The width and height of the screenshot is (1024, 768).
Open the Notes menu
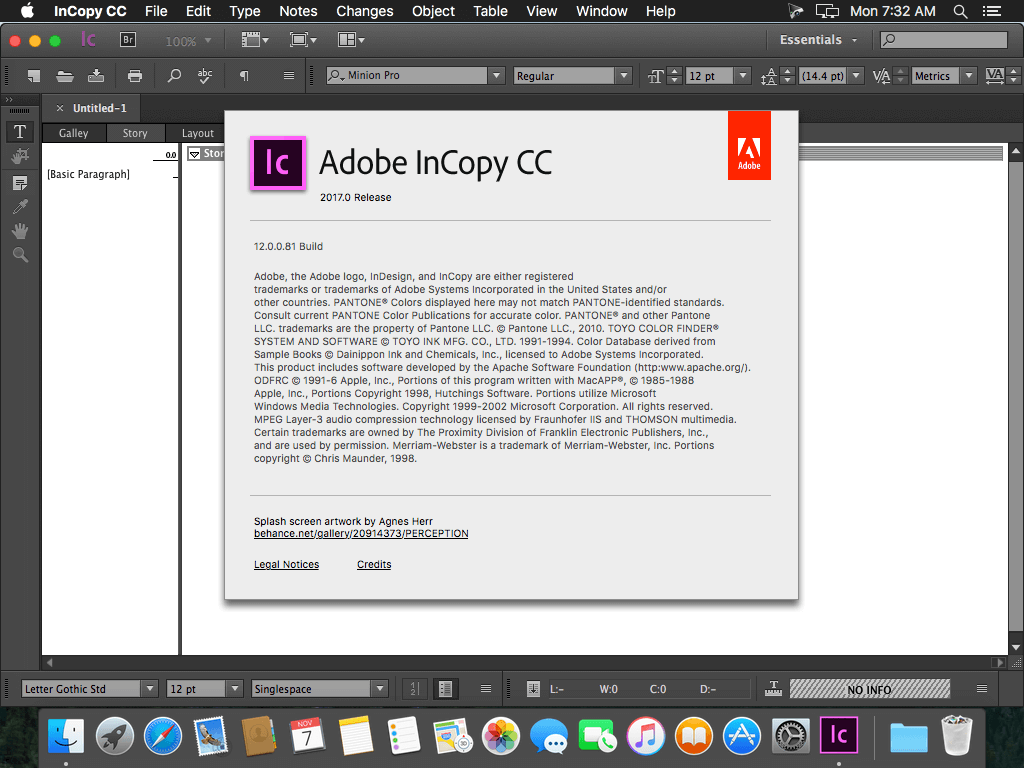298,11
